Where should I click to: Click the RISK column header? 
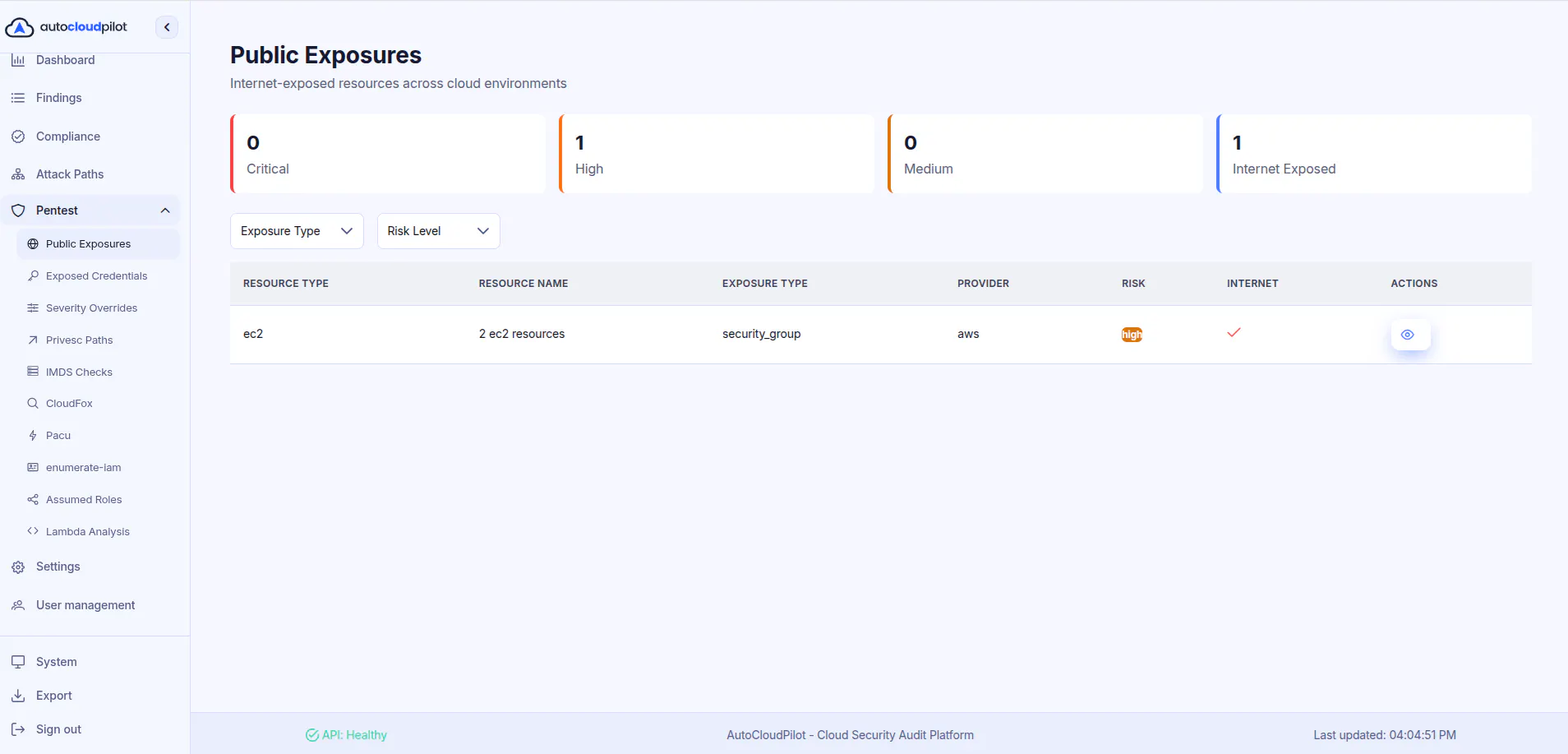(x=1133, y=284)
